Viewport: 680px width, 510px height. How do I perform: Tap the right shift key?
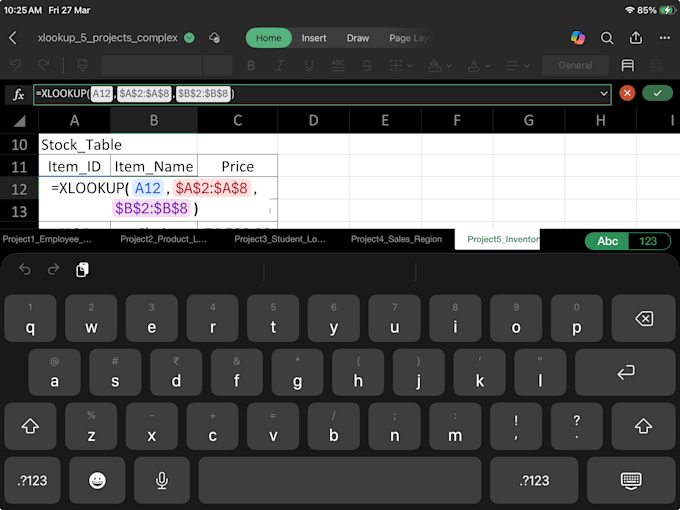coord(644,426)
